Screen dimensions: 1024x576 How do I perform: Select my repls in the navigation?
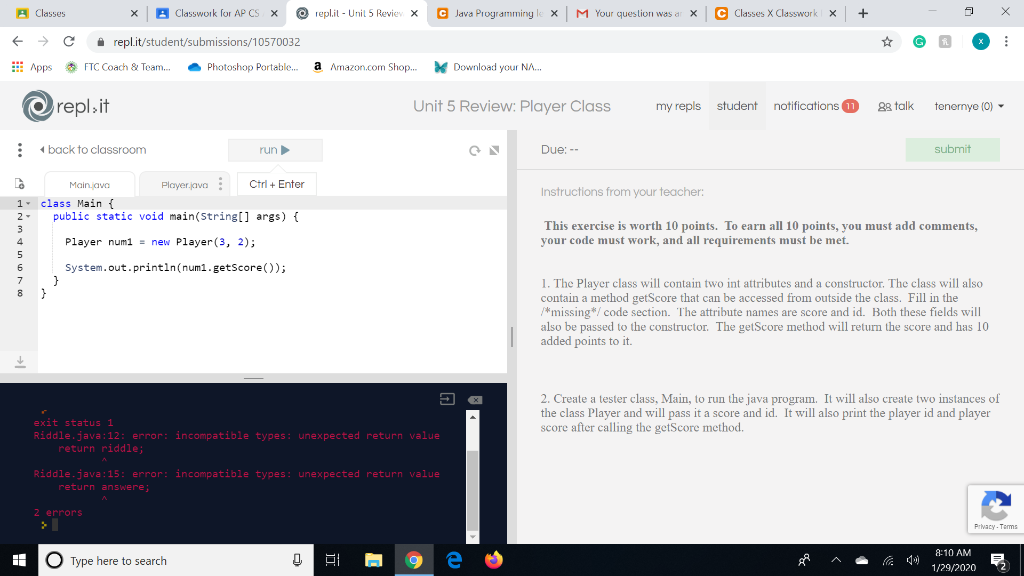(x=678, y=106)
